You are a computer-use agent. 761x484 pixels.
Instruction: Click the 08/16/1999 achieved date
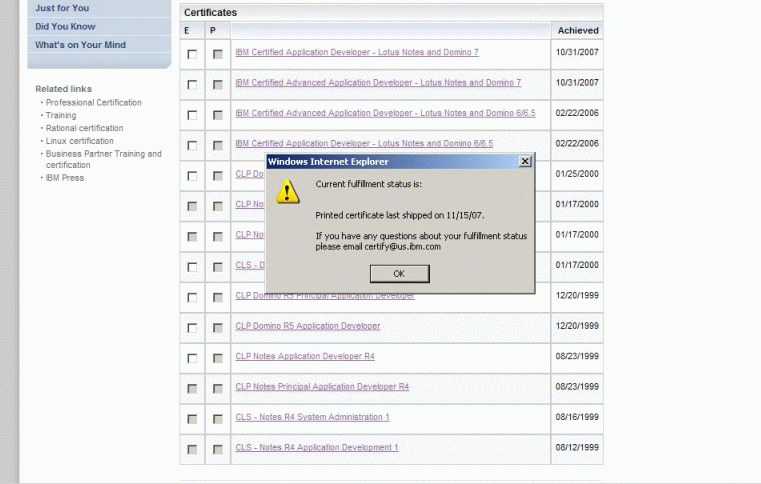[577, 417]
